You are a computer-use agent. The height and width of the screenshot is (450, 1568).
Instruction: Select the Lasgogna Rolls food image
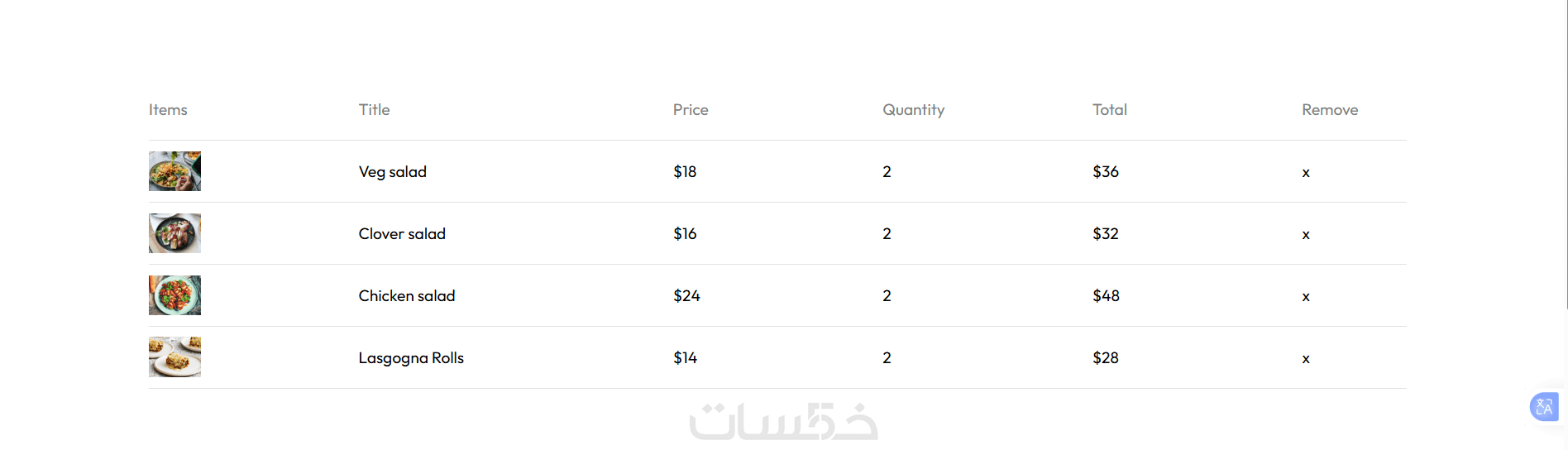(x=174, y=357)
